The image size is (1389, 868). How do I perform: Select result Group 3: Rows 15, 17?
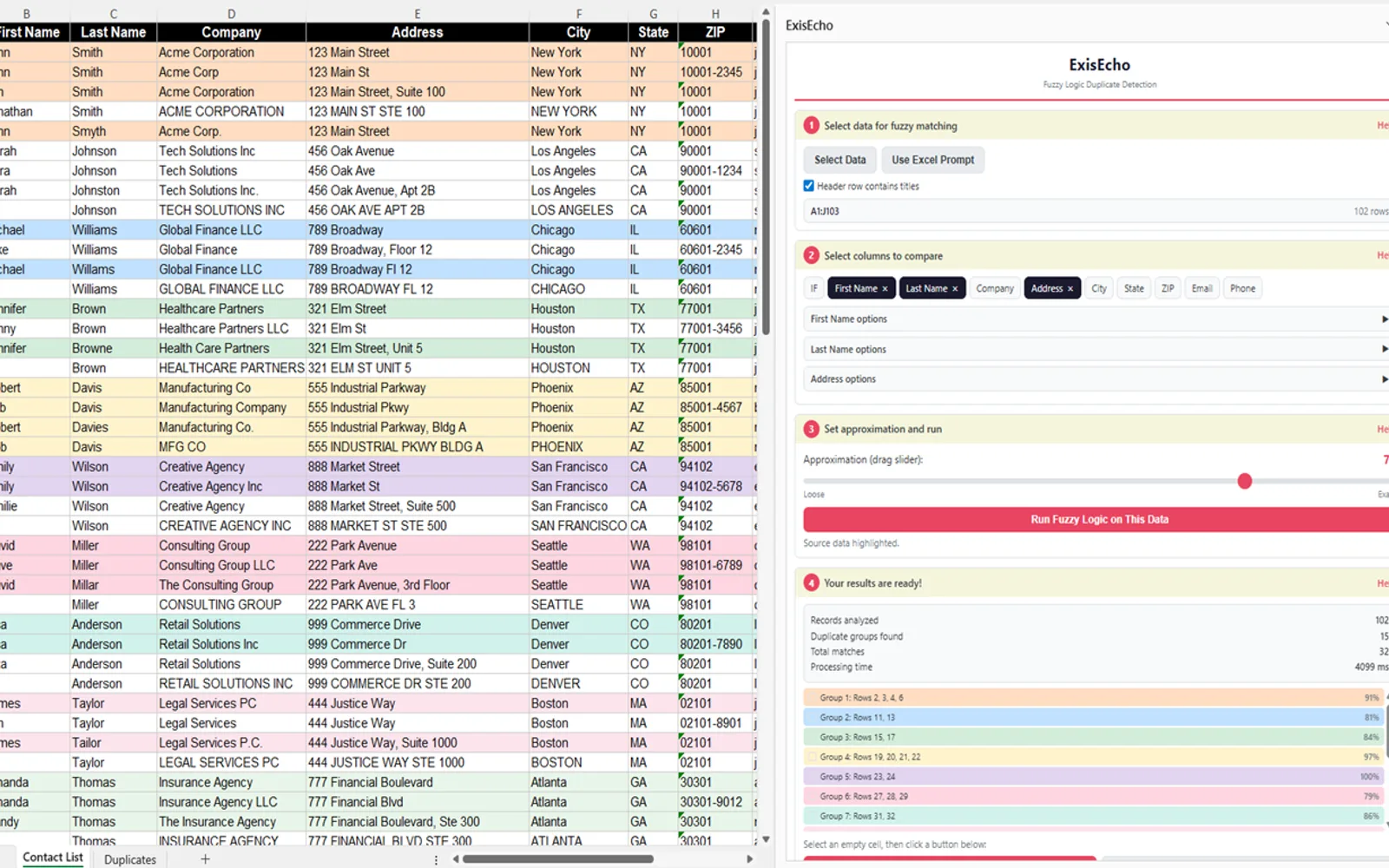tap(1092, 738)
